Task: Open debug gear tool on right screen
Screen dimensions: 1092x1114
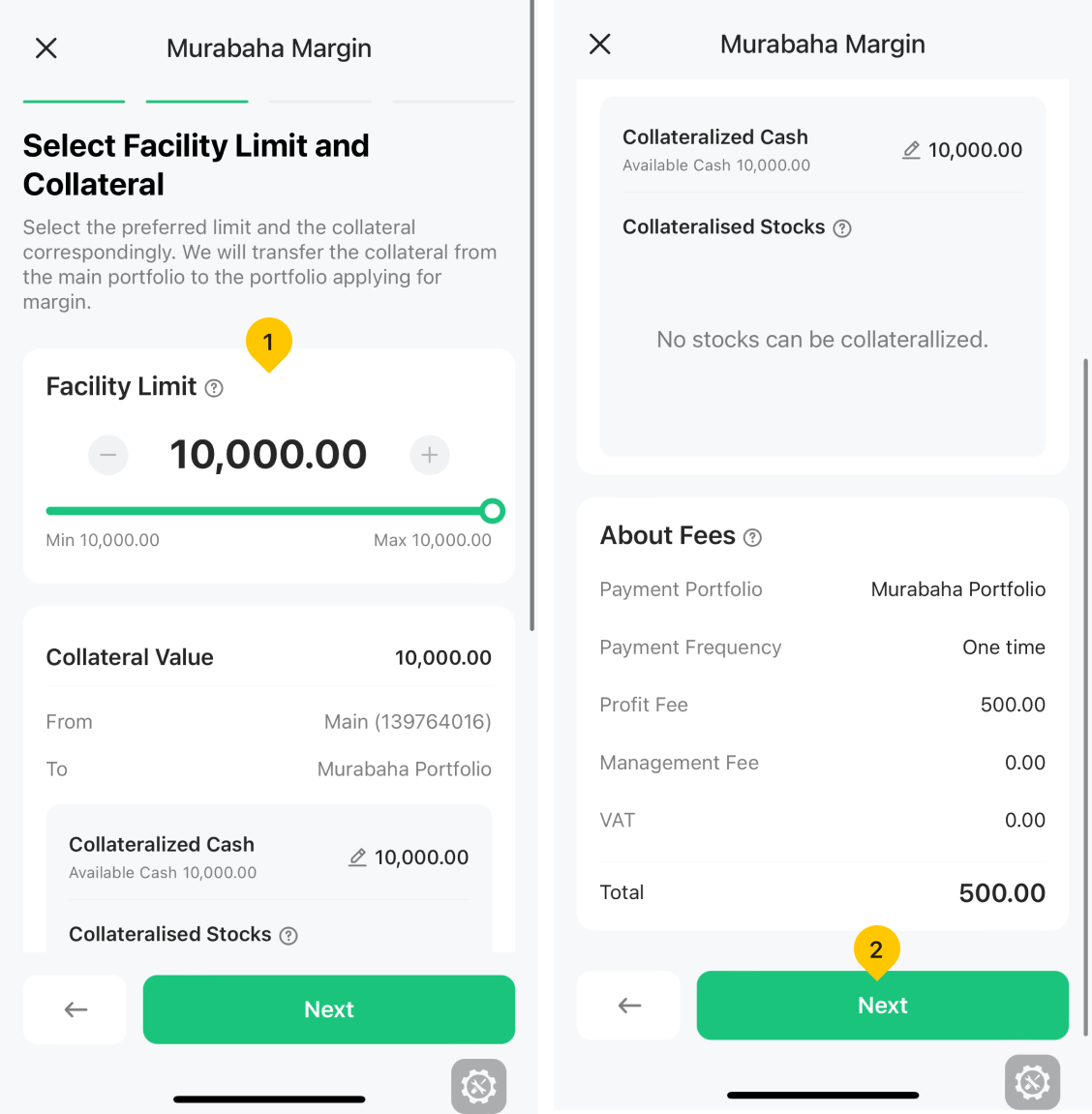Action: 1032,1082
